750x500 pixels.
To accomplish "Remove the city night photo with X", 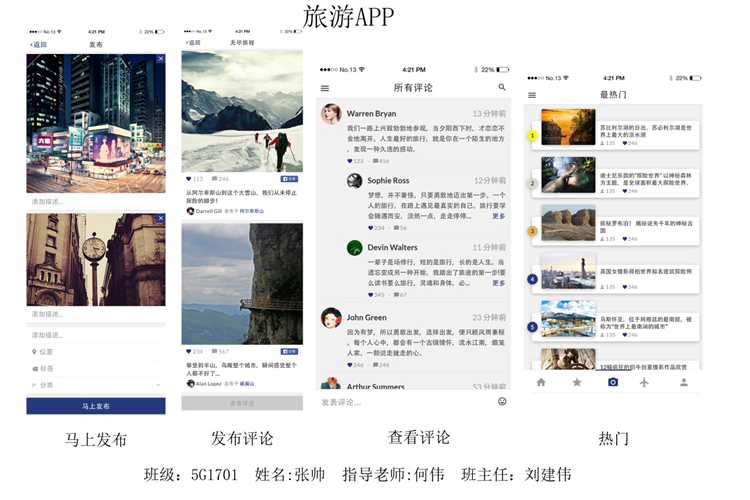I will [160, 60].
